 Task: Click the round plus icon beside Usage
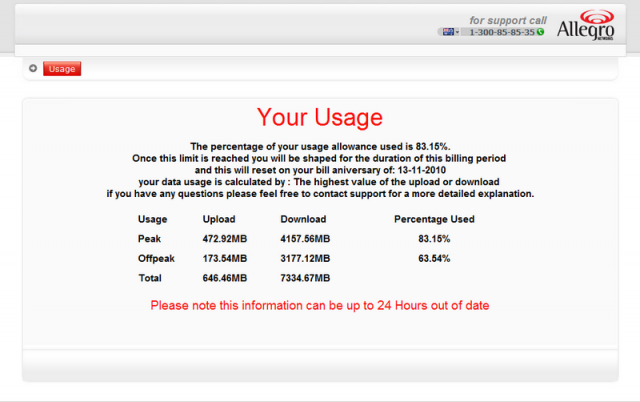33,68
